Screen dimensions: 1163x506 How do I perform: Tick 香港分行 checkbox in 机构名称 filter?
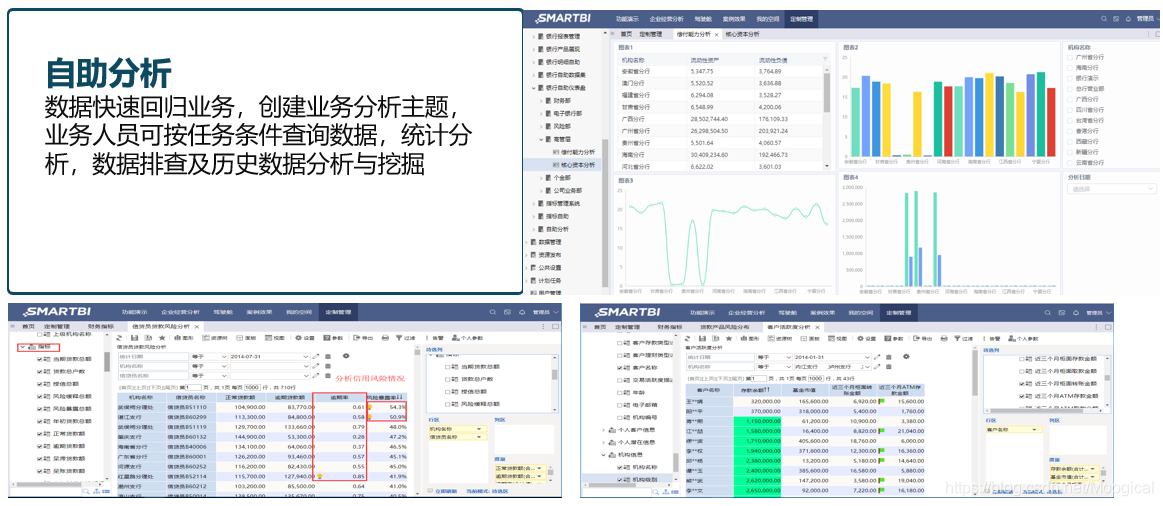coord(1070,130)
